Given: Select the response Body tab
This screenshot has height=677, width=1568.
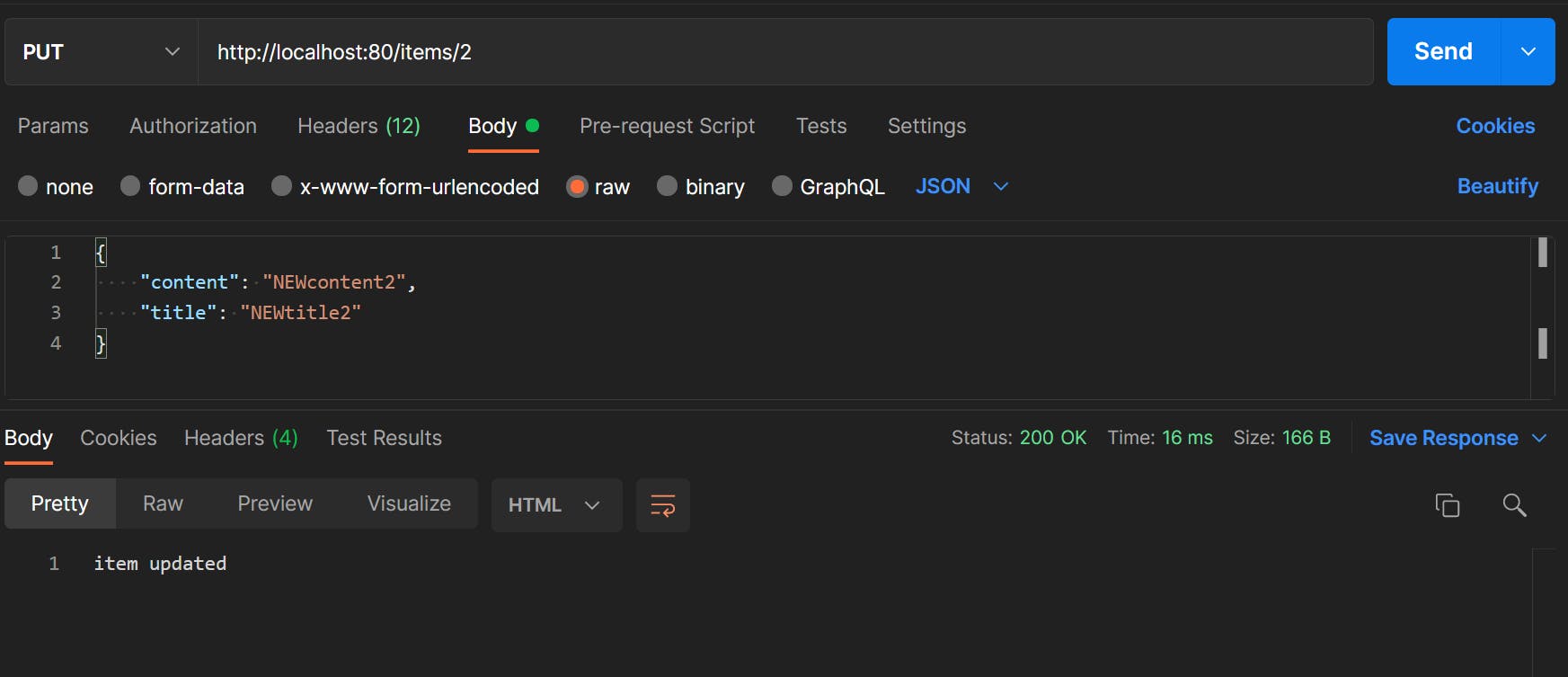Looking at the screenshot, I should pyautogui.click(x=29, y=438).
